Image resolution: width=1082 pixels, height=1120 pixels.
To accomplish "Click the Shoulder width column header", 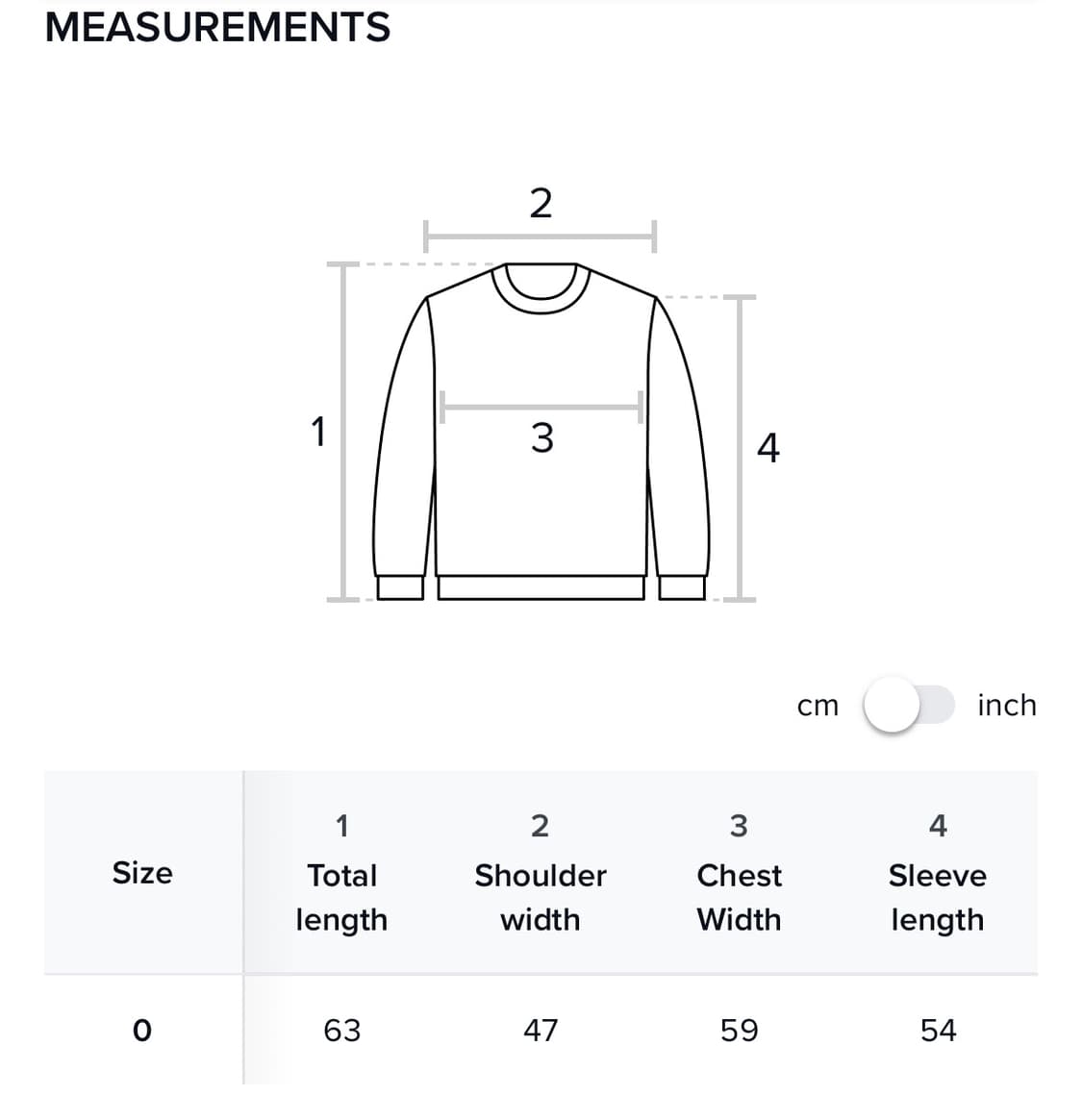I will tap(541, 896).
